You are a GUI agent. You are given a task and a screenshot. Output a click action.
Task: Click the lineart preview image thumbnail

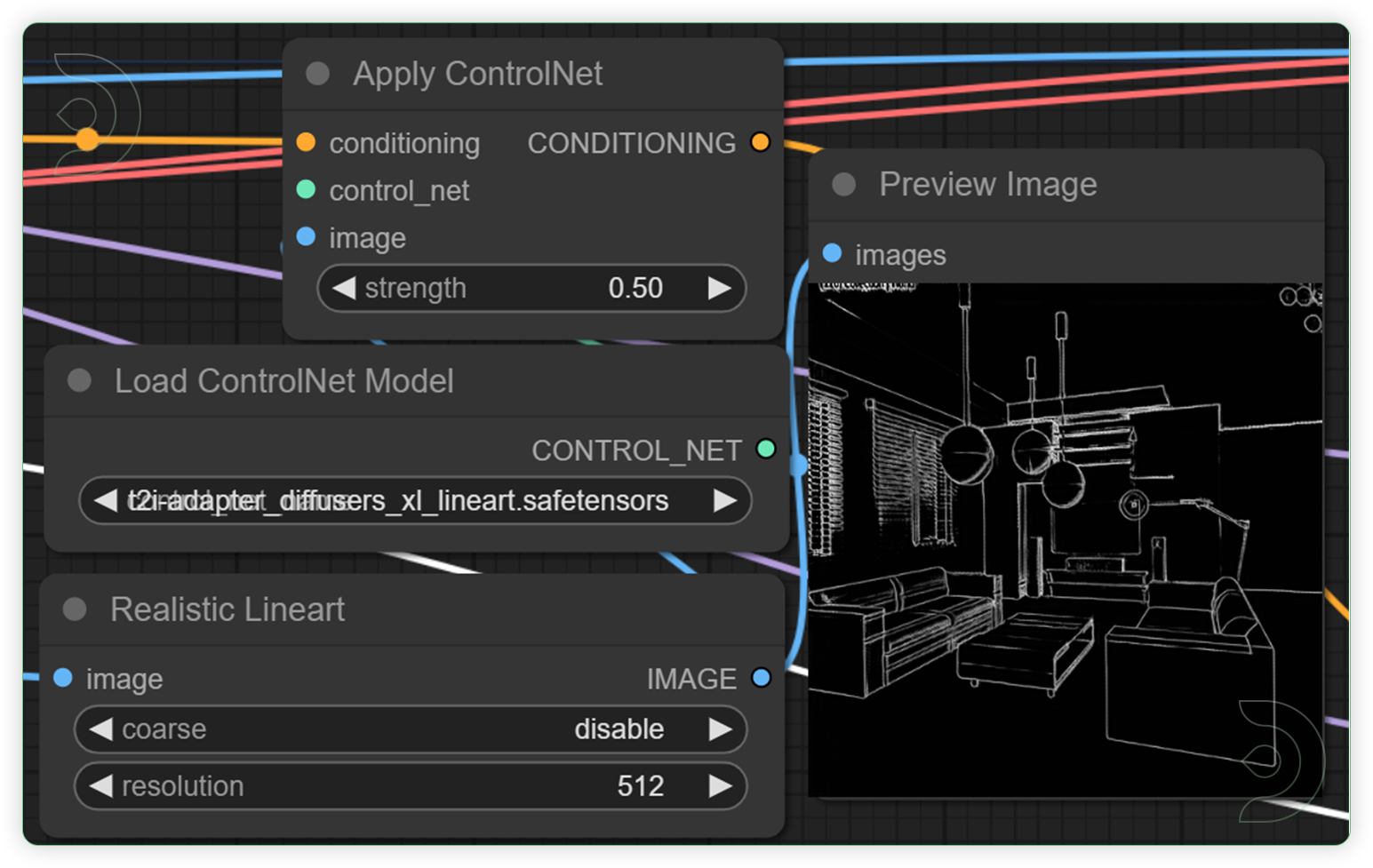point(1066,533)
